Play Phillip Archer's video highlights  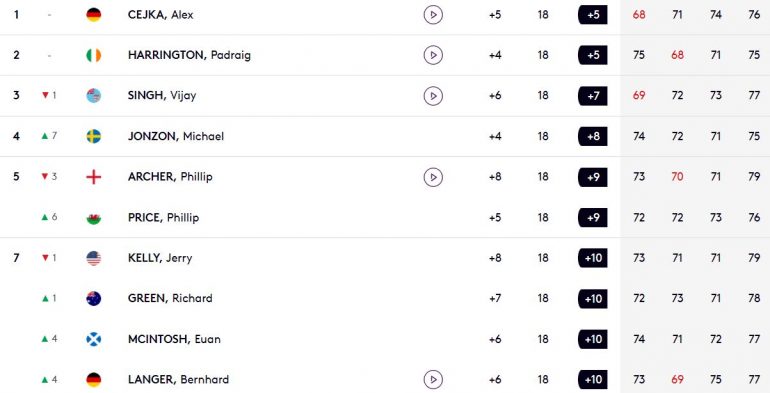tap(433, 177)
